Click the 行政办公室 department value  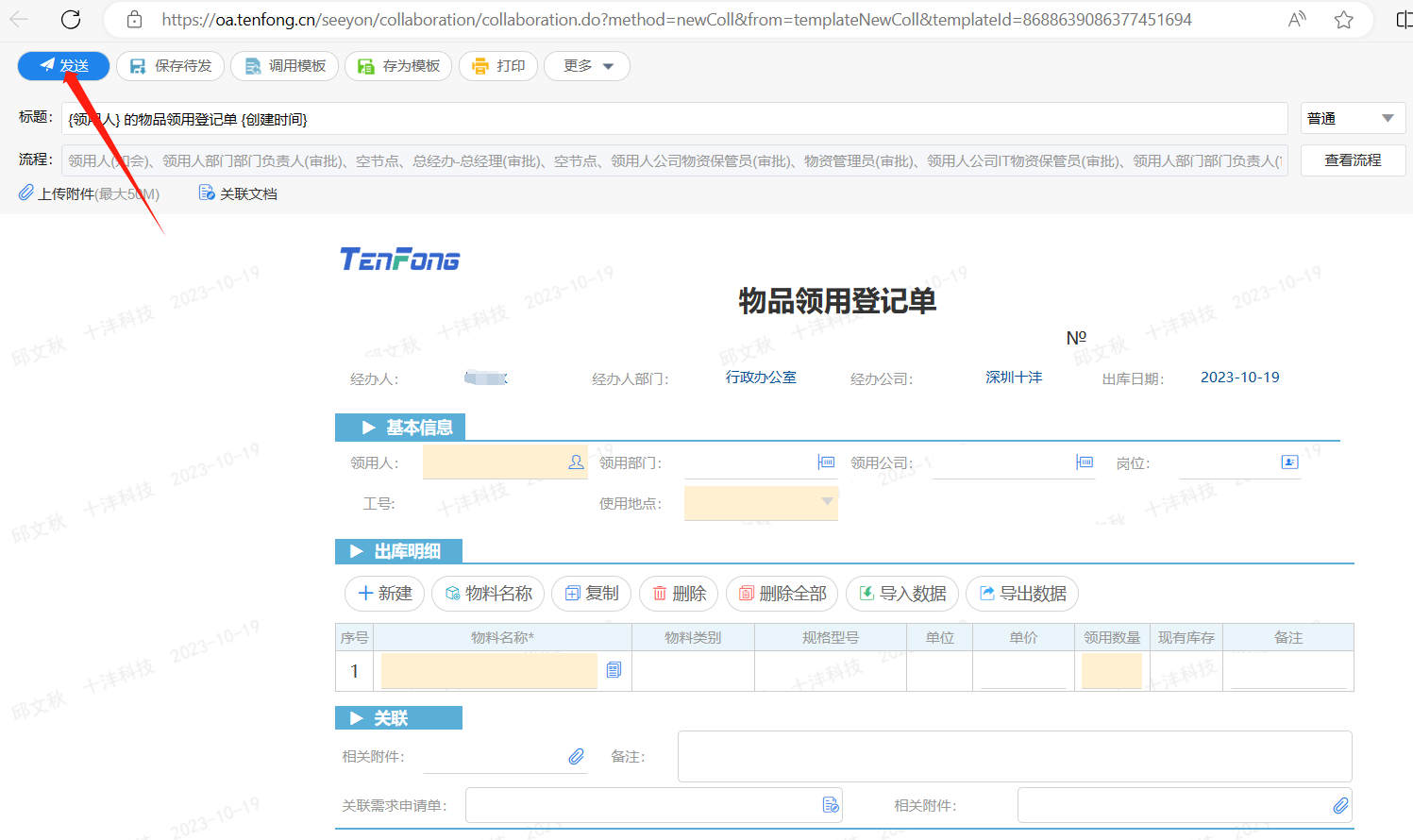[761, 378]
